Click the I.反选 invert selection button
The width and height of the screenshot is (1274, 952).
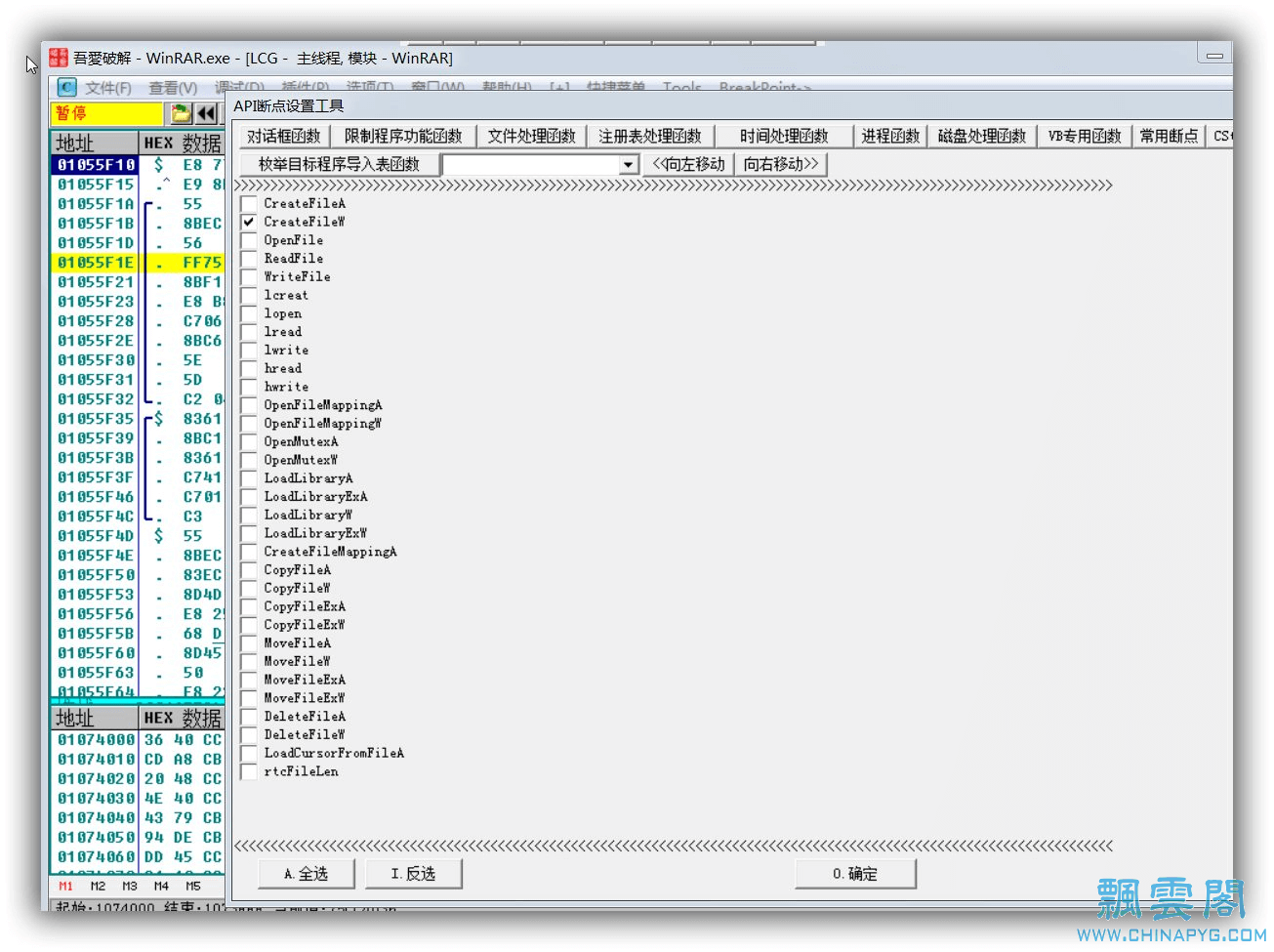(413, 873)
